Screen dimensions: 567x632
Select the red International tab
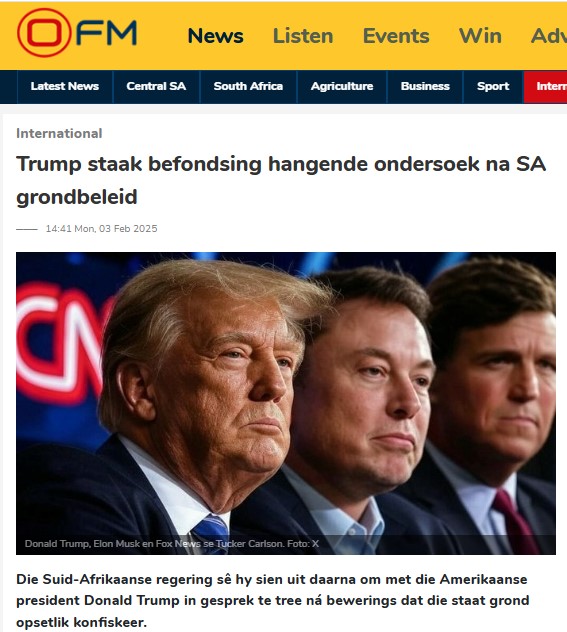pyautogui.click(x=546, y=86)
